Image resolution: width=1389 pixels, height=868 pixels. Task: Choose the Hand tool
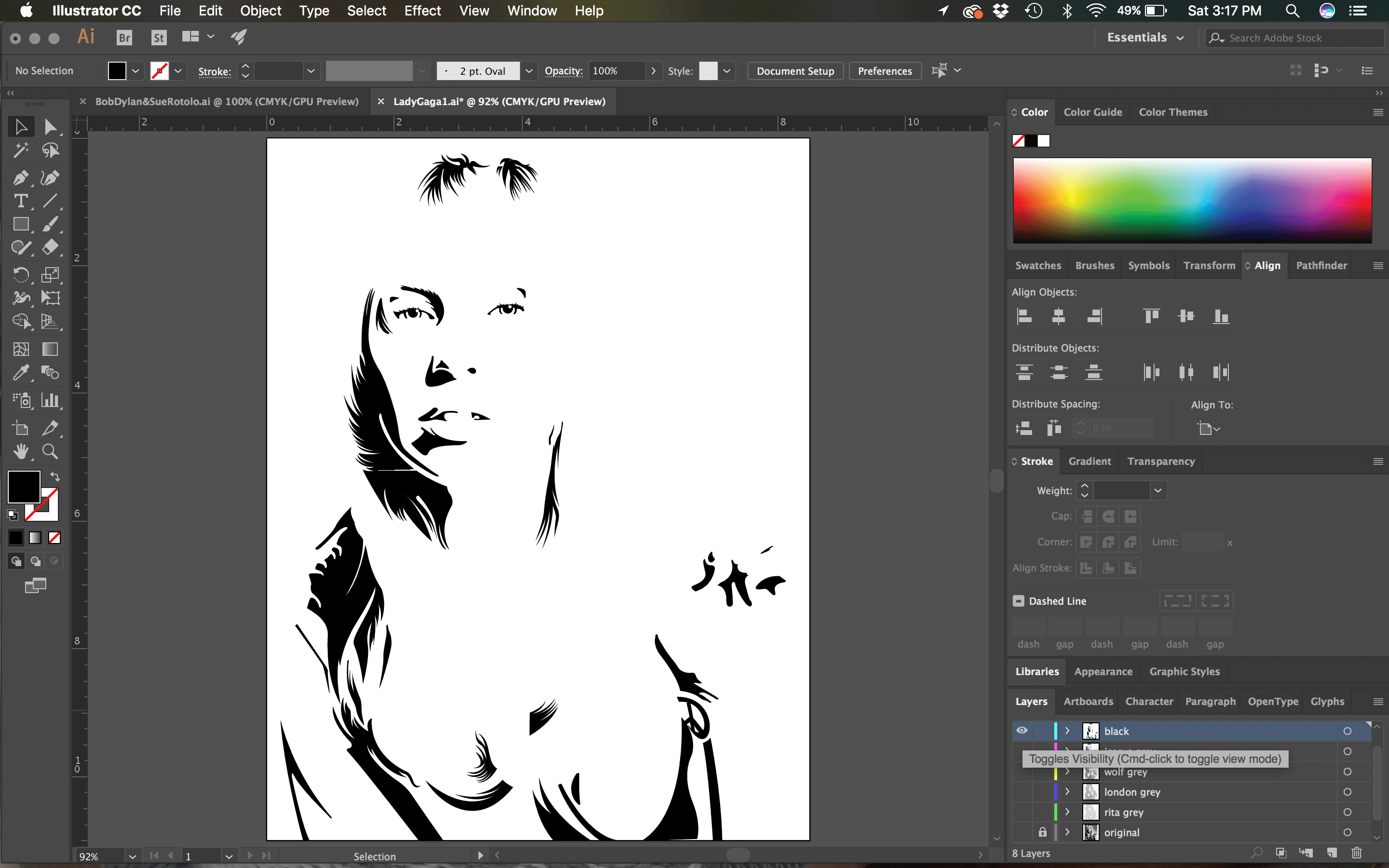click(21, 452)
